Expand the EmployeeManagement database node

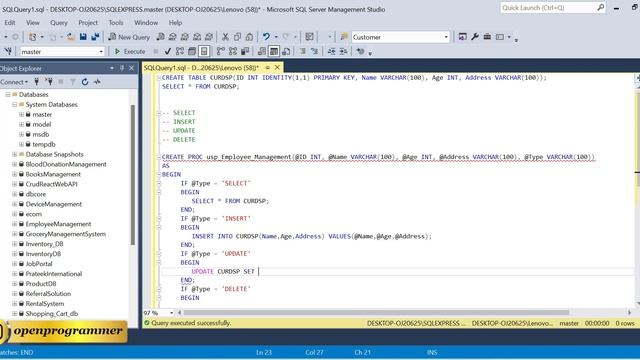point(15,224)
